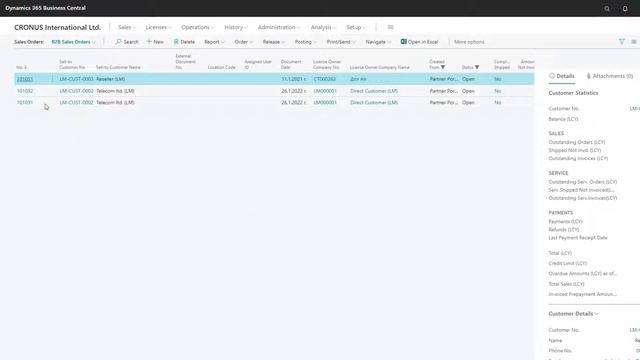The image size is (640, 360).
Task: Click the Sell-to Customer Name column header
Action: click(x=118, y=67)
